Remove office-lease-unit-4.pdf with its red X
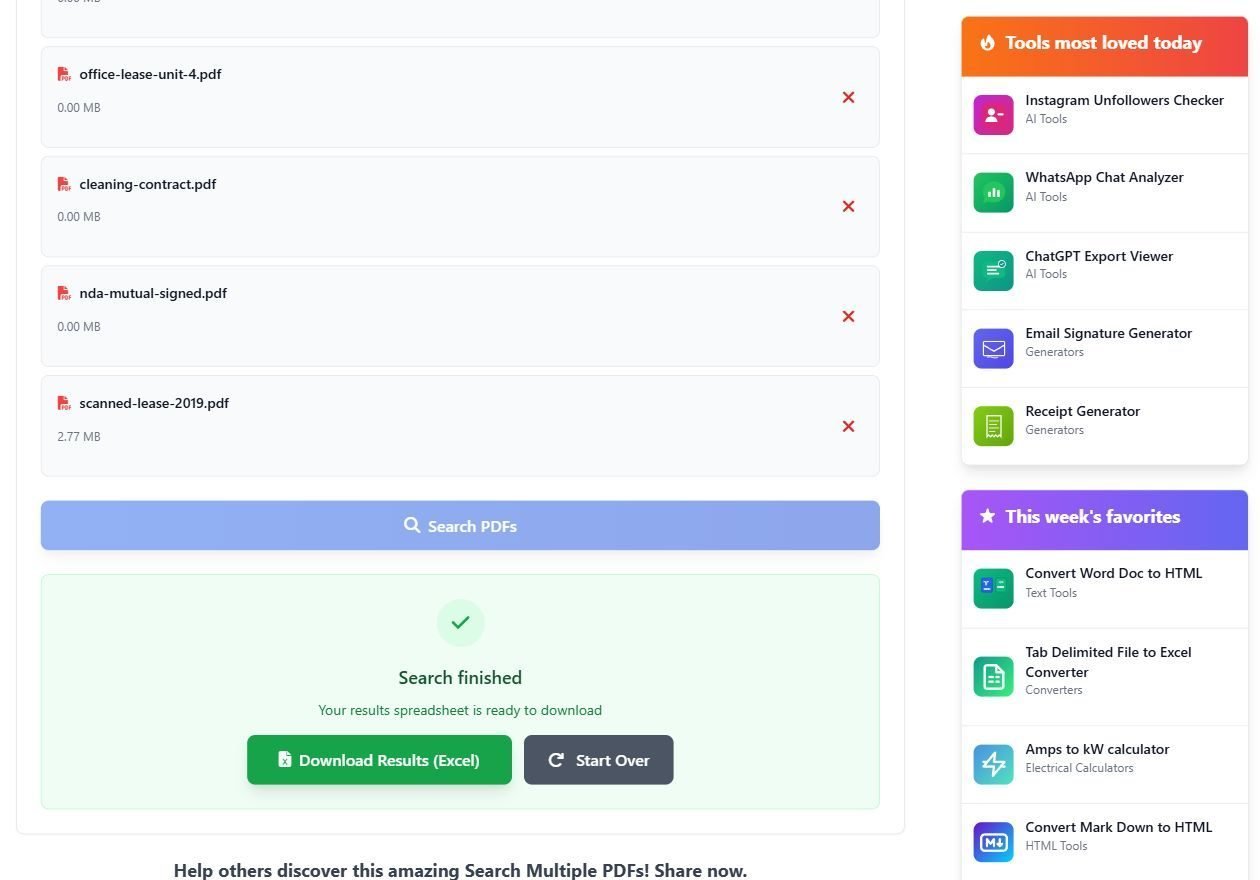 coord(848,97)
